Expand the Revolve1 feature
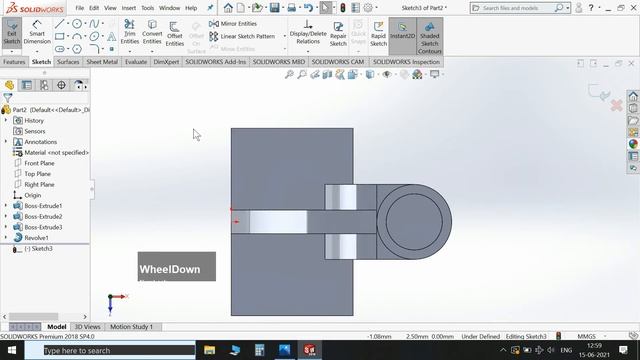Screen dimensions: 640x360 click(x=6, y=238)
